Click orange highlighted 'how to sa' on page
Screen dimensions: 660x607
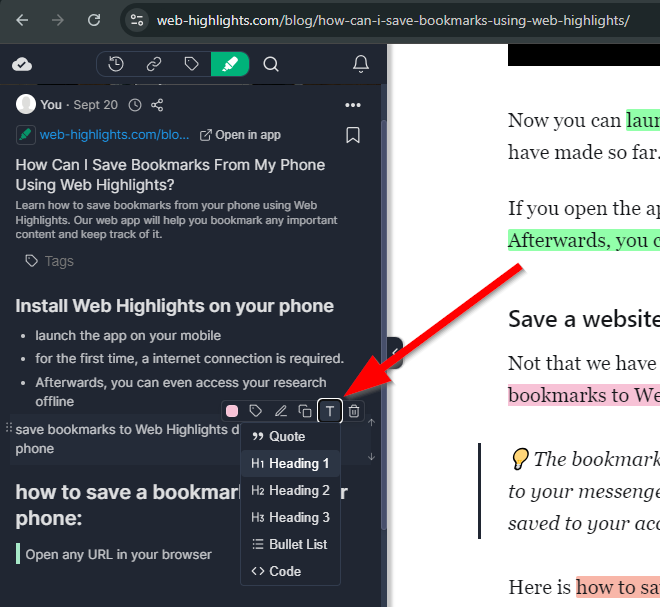[618, 587]
